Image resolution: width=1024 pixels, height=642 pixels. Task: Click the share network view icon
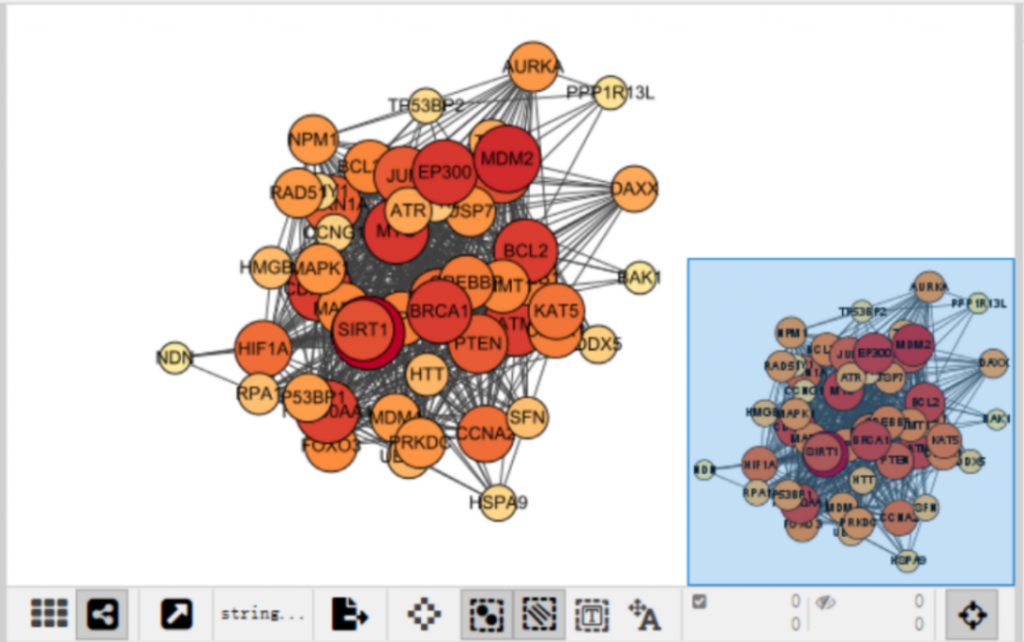102,613
